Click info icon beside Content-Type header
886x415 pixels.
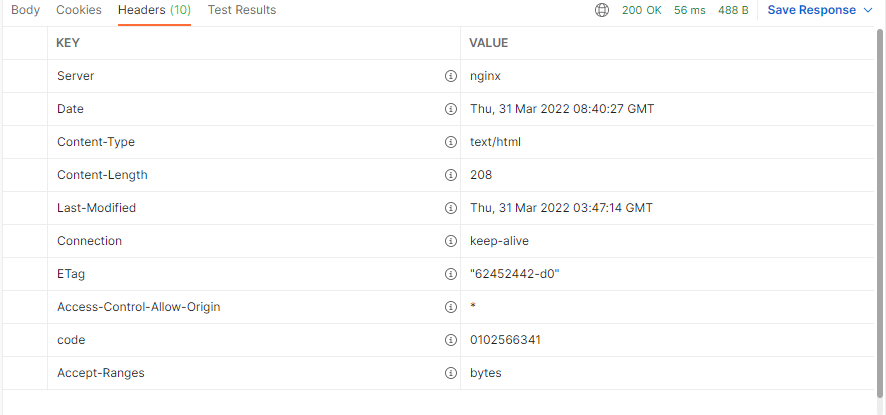(x=450, y=142)
